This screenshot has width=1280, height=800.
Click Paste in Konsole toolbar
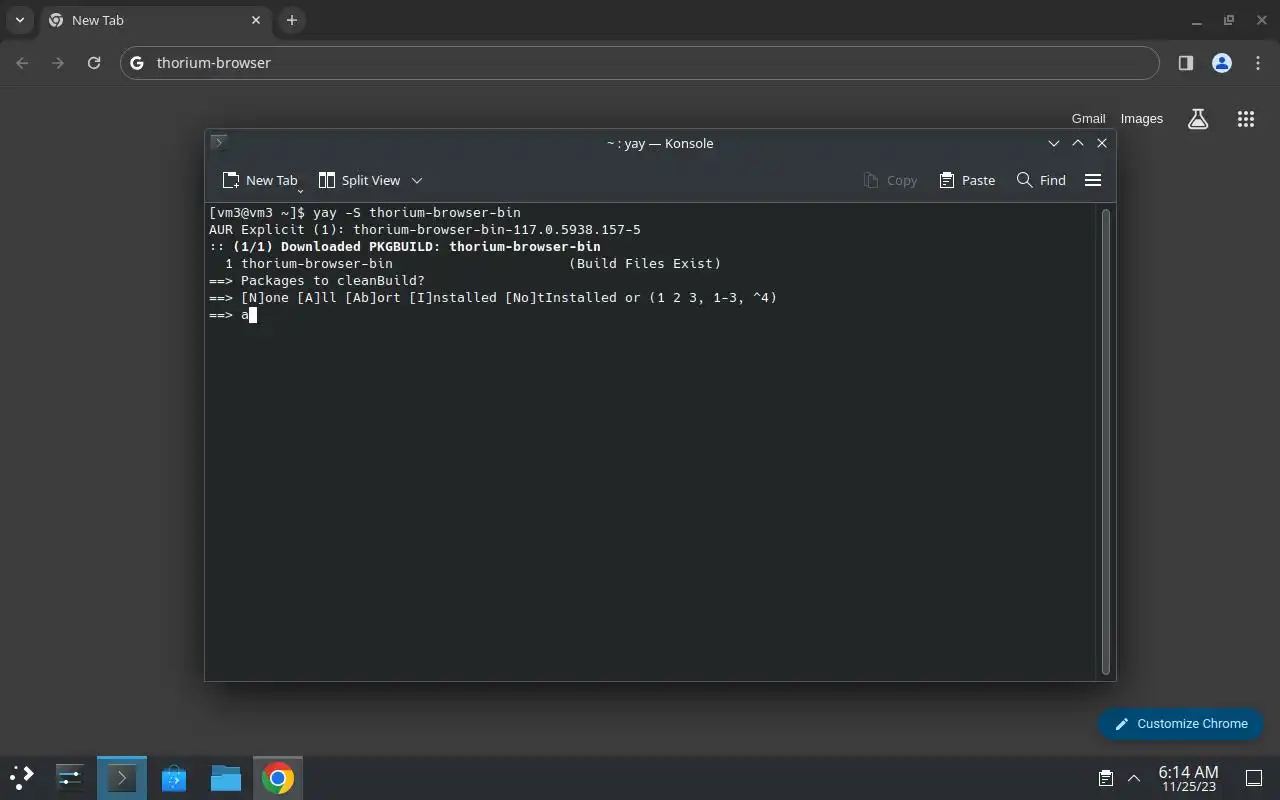(x=967, y=180)
